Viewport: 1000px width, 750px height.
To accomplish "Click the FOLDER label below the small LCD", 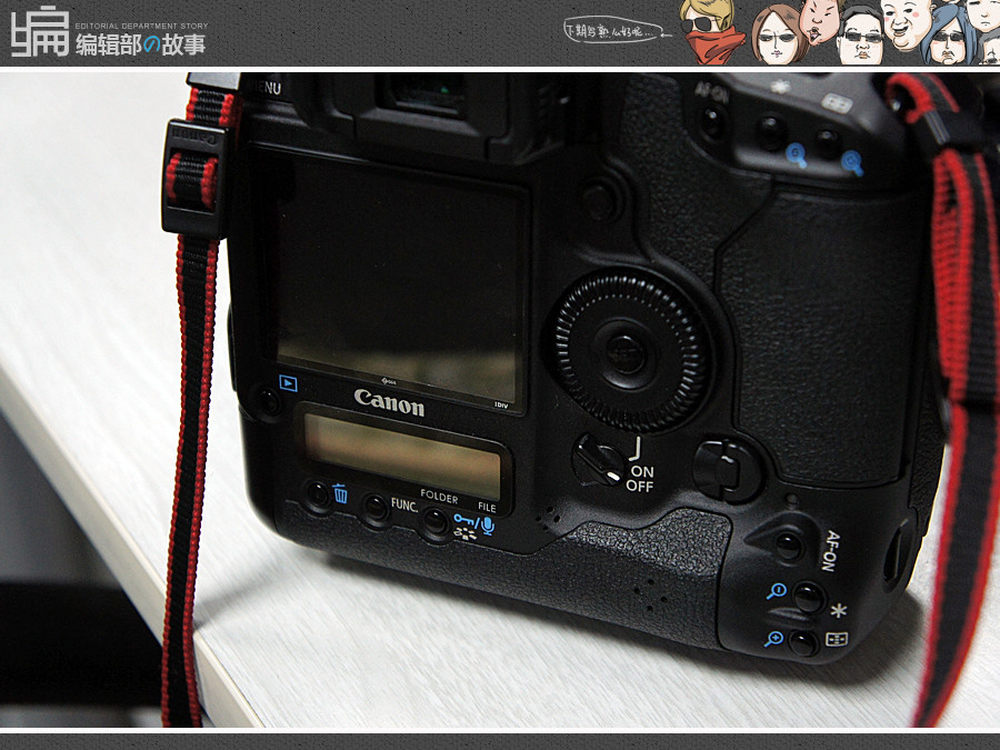I will coord(439,497).
